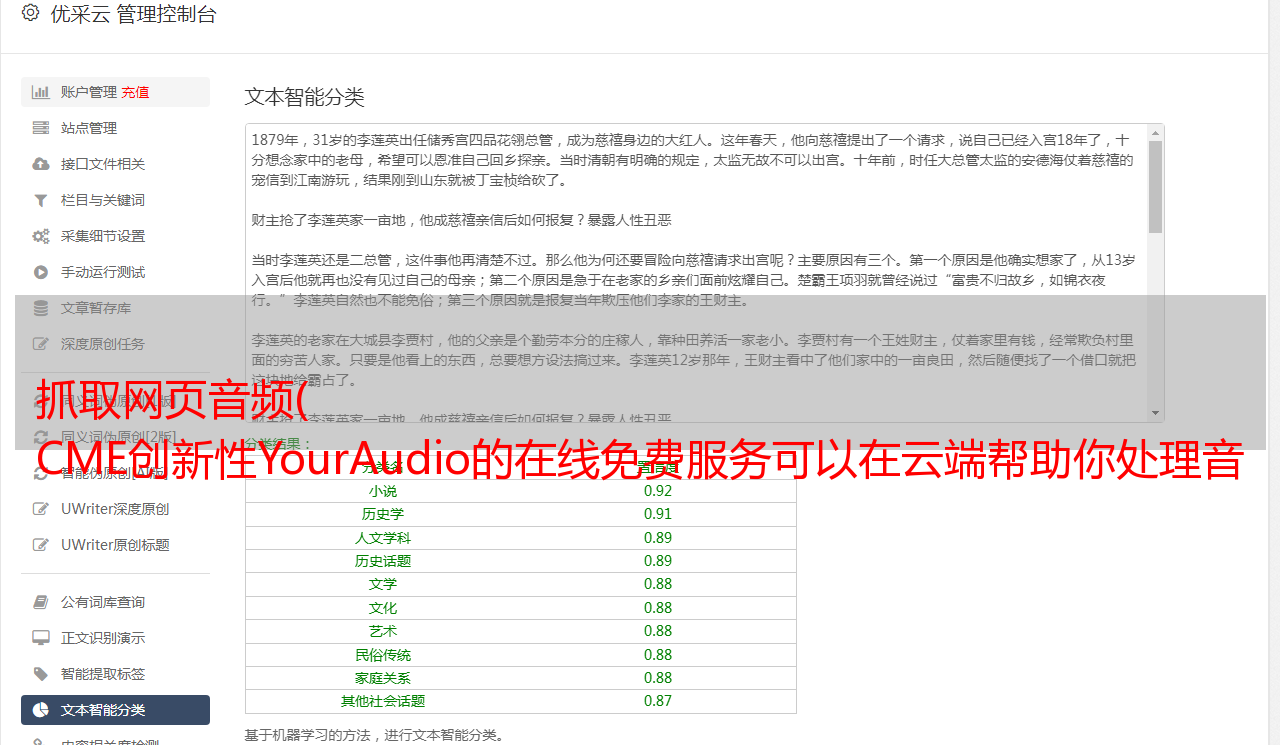Viewport: 1280px width, 745px height.
Task: Click the 民俗传统 category cell
Action: 383,655
